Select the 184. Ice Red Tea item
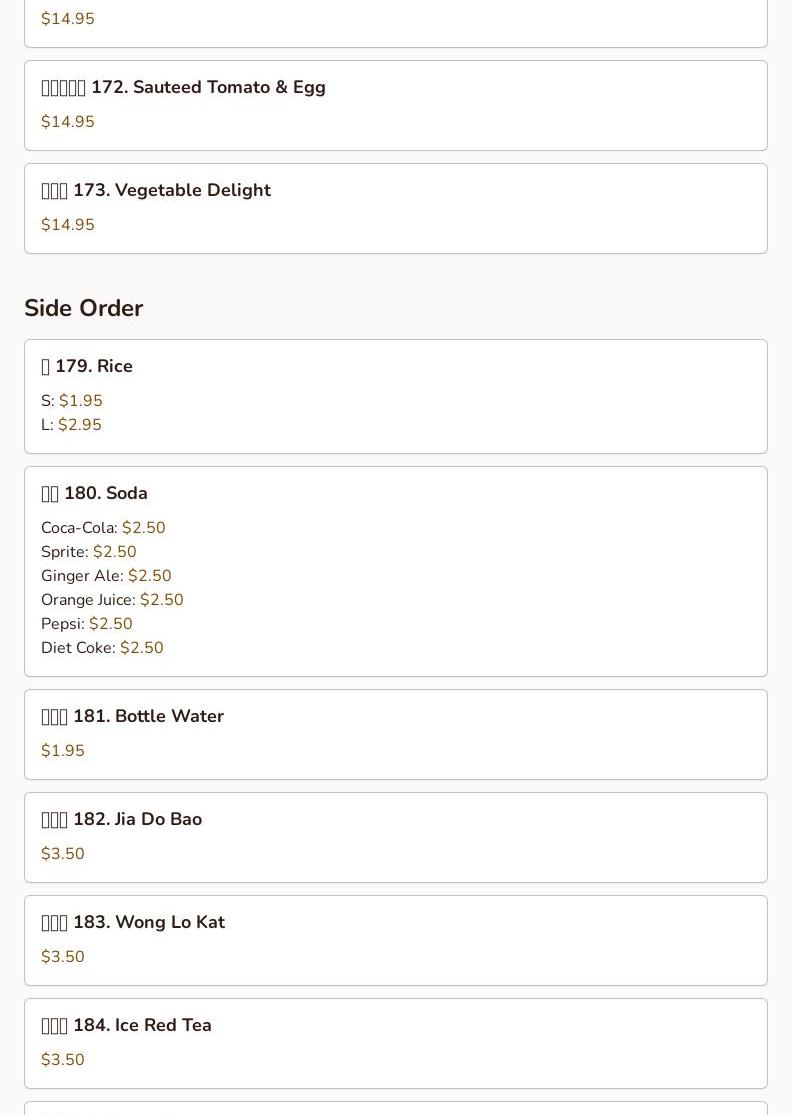Image resolution: width=792 pixels, height=1115 pixels. coord(141,1026)
